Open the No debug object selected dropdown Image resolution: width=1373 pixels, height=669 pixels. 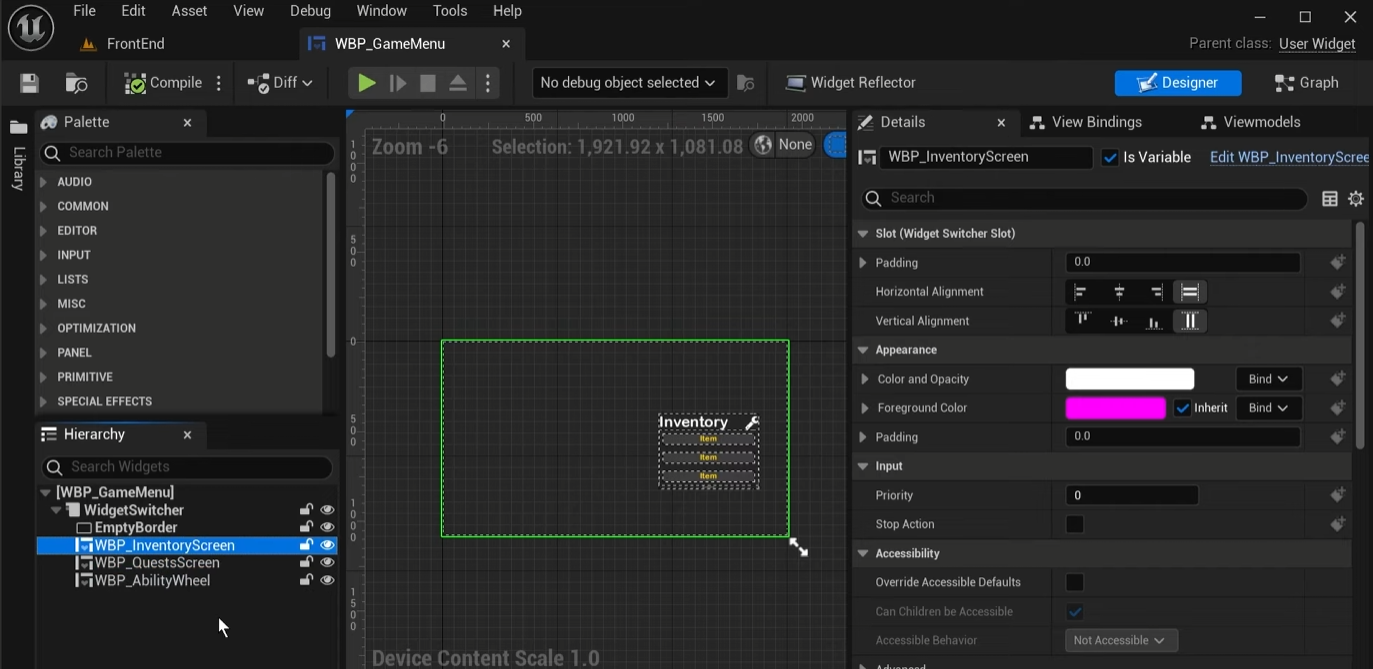(x=628, y=83)
